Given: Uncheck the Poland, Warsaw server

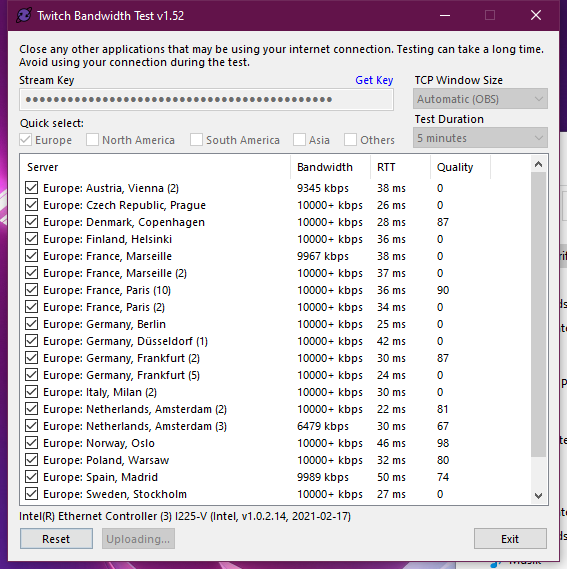Looking at the screenshot, I should coord(32,460).
